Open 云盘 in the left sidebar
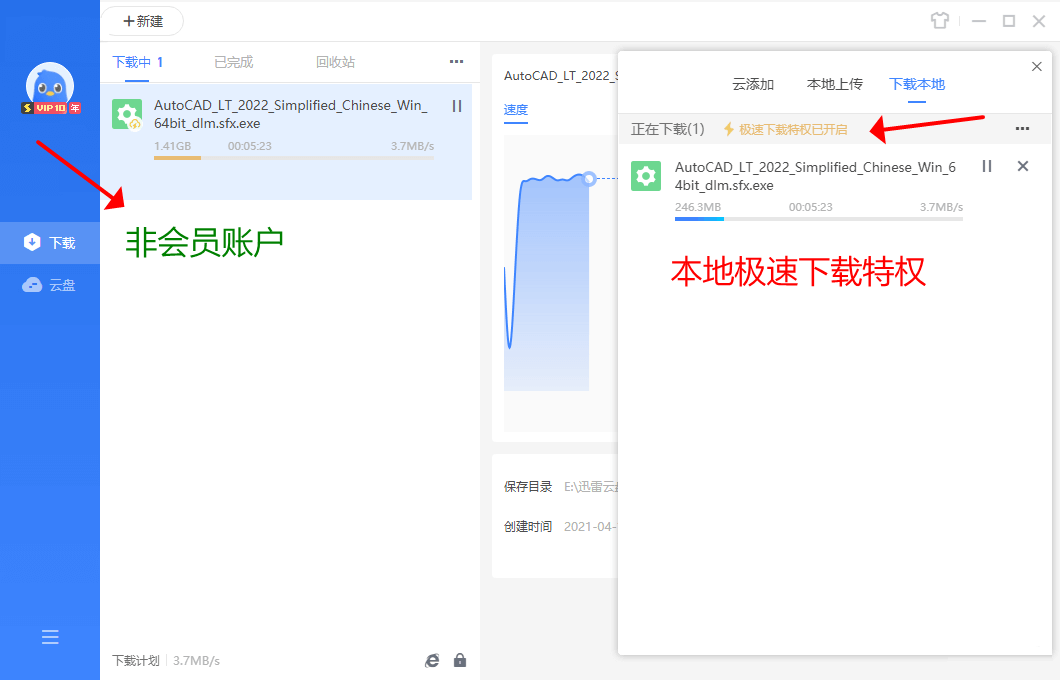The width and height of the screenshot is (1060, 680). pyautogui.click(x=50, y=285)
